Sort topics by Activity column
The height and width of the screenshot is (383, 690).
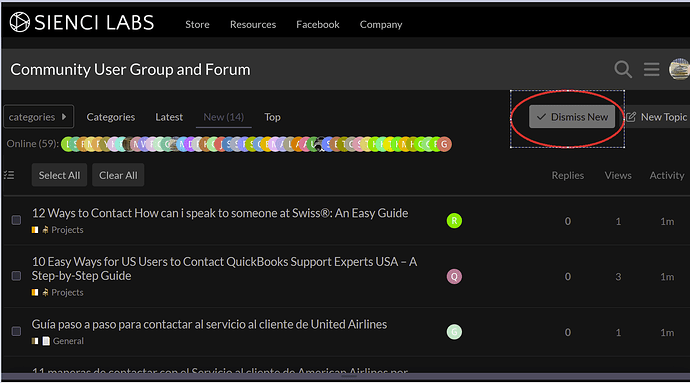pos(667,175)
